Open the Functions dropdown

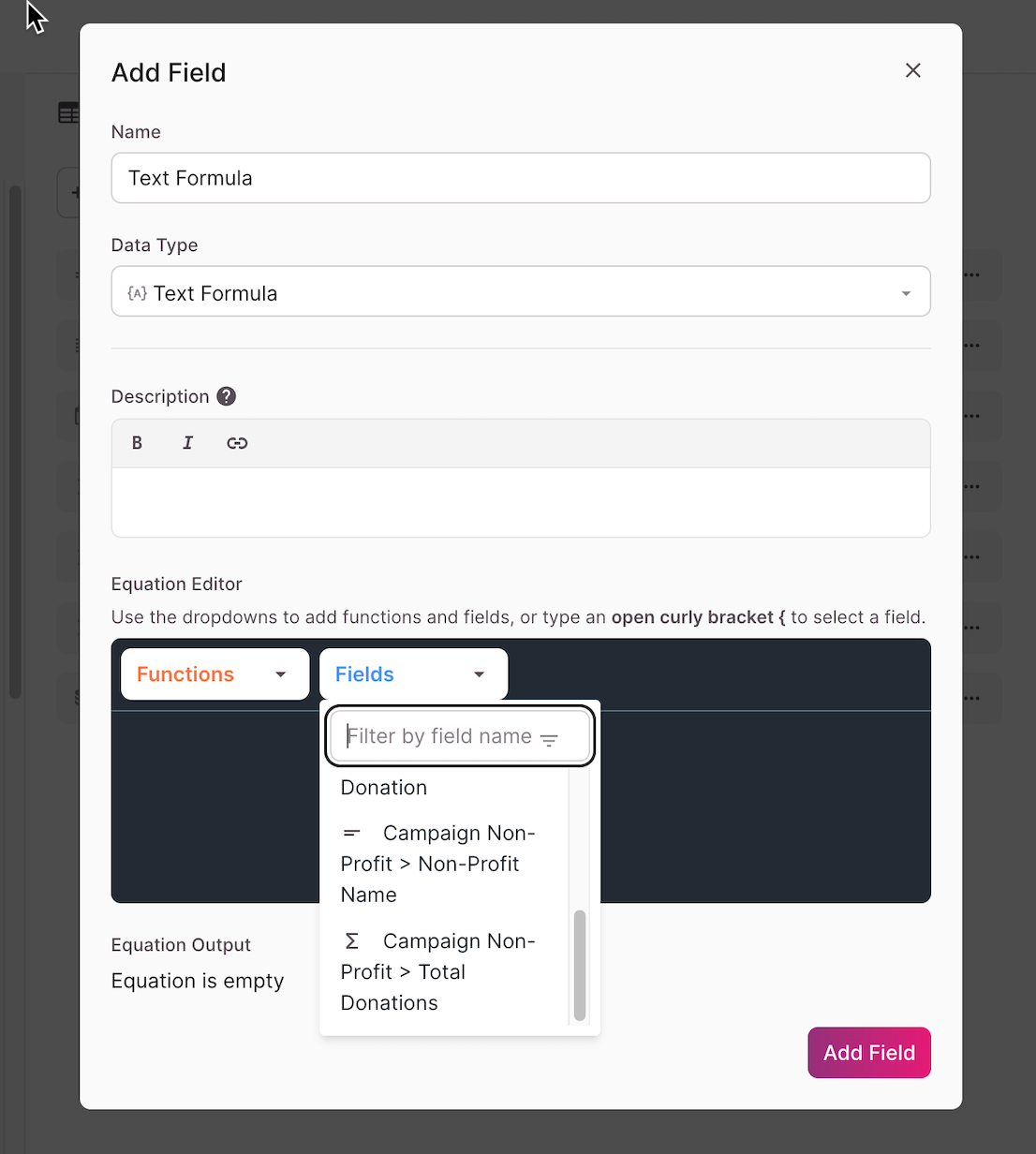point(214,673)
